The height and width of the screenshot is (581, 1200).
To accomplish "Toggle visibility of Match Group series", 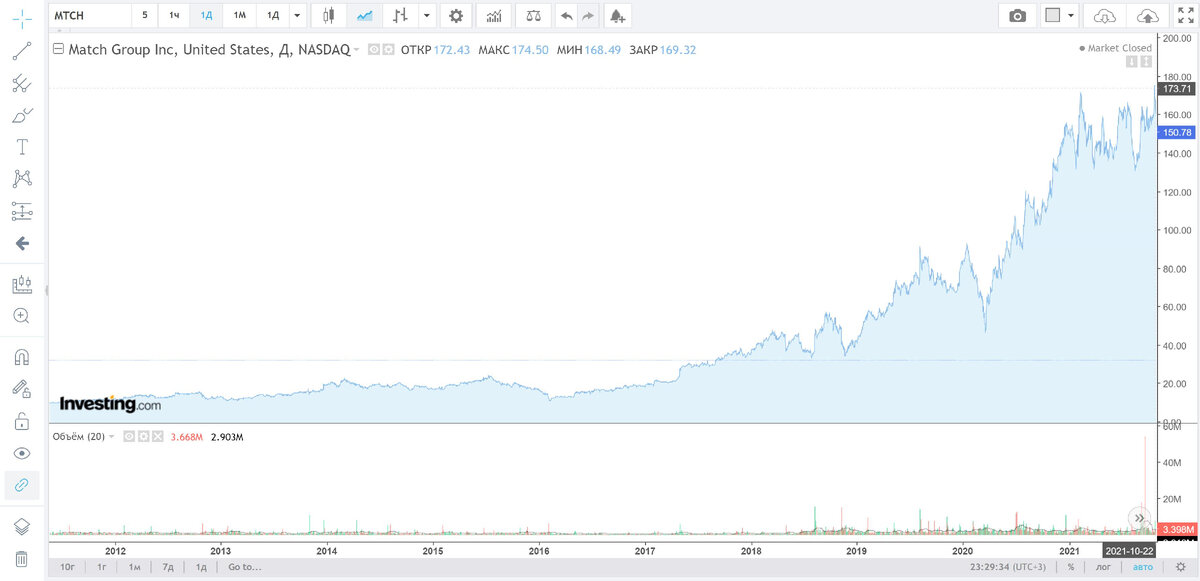I will 374,49.
